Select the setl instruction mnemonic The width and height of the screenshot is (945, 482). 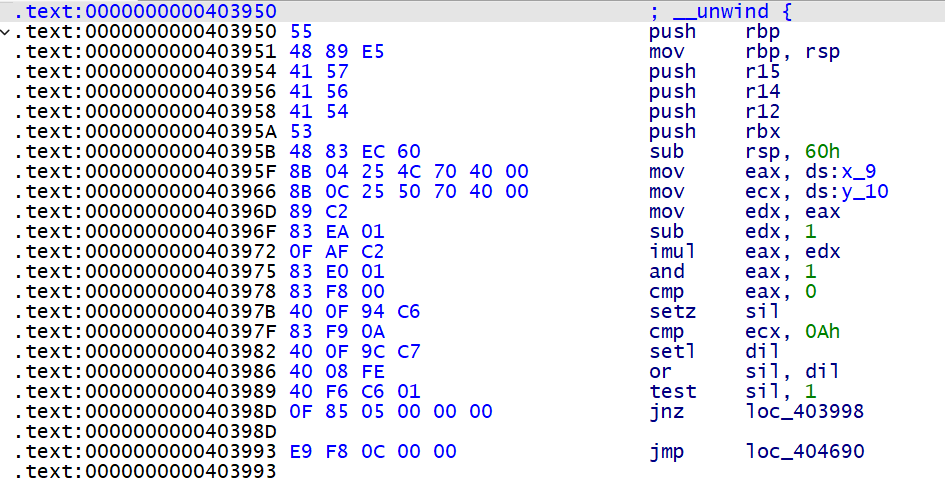(x=672, y=352)
